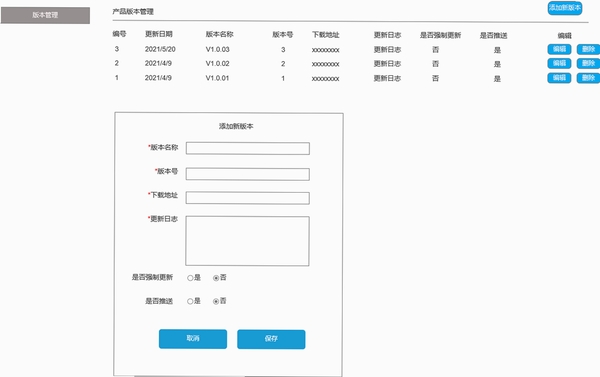
Task: Click the 是否强制更新 column header
Action: 440,35
